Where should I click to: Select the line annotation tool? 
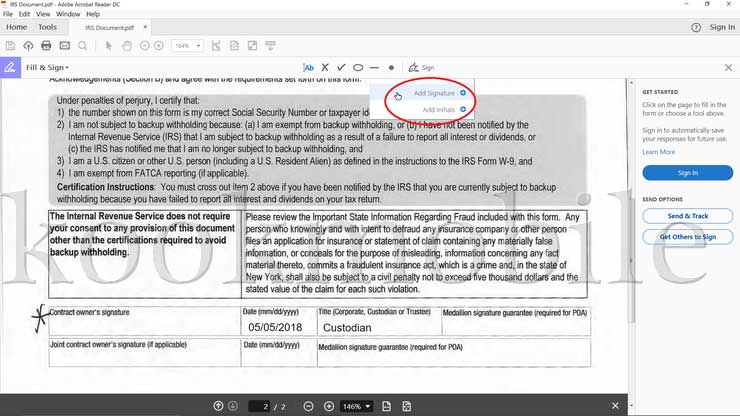pyautogui.click(x=375, y=68)
